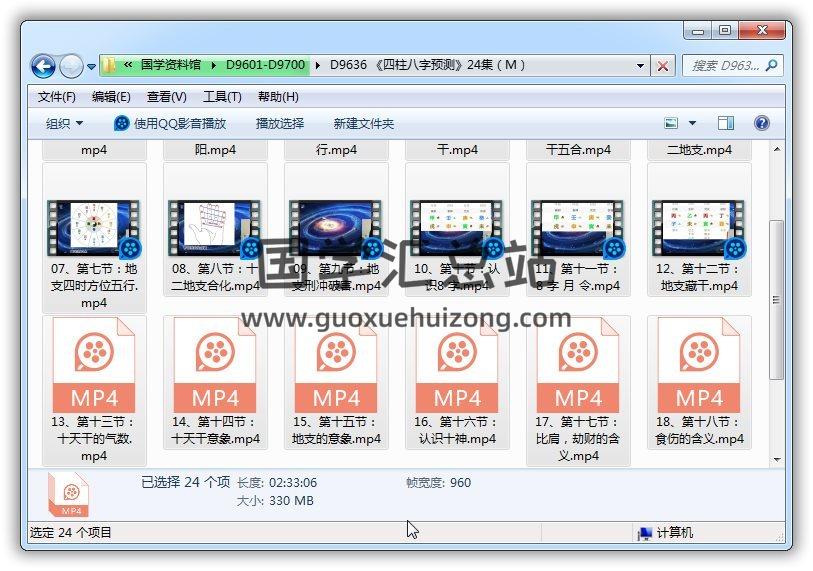Click partially shown file 行.mp4
813x571 pixels.
(336, 150)
